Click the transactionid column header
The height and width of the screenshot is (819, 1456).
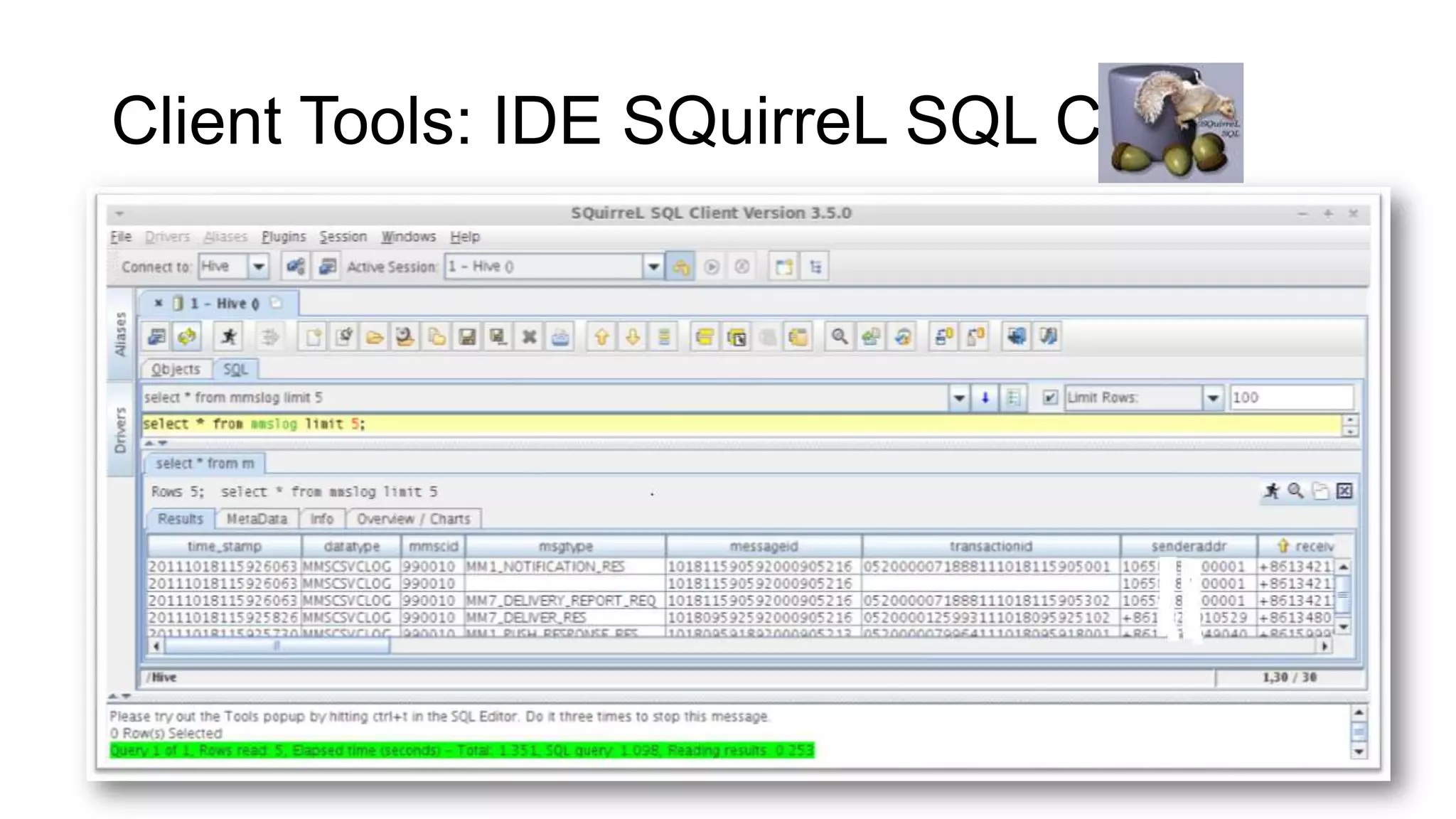click(991, 546)
